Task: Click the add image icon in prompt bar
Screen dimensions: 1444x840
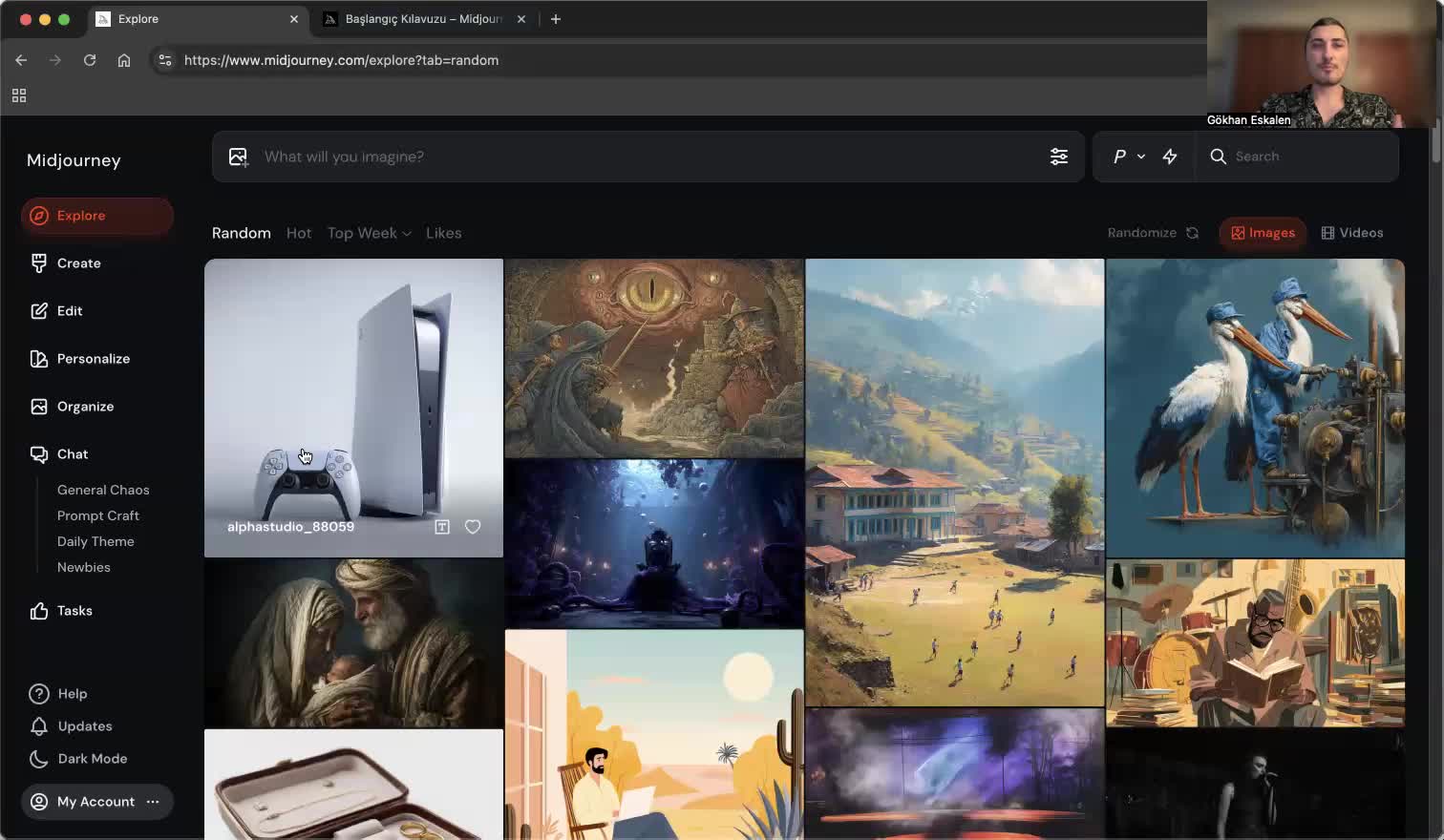Action: click(238, 157)
